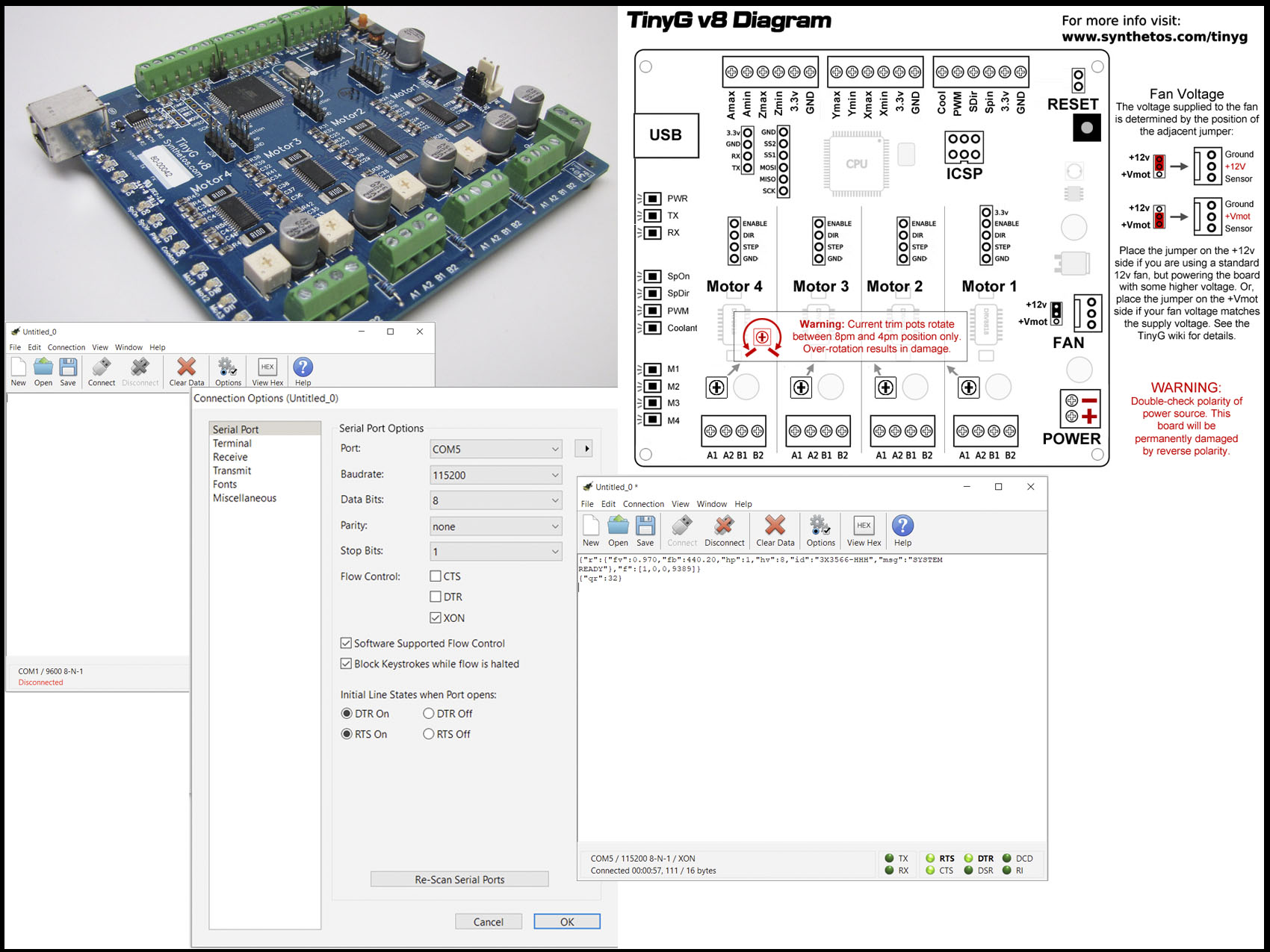Click the DCD status LED indicator
This screenshot has width=1270, height=952.
point(1007,858)
